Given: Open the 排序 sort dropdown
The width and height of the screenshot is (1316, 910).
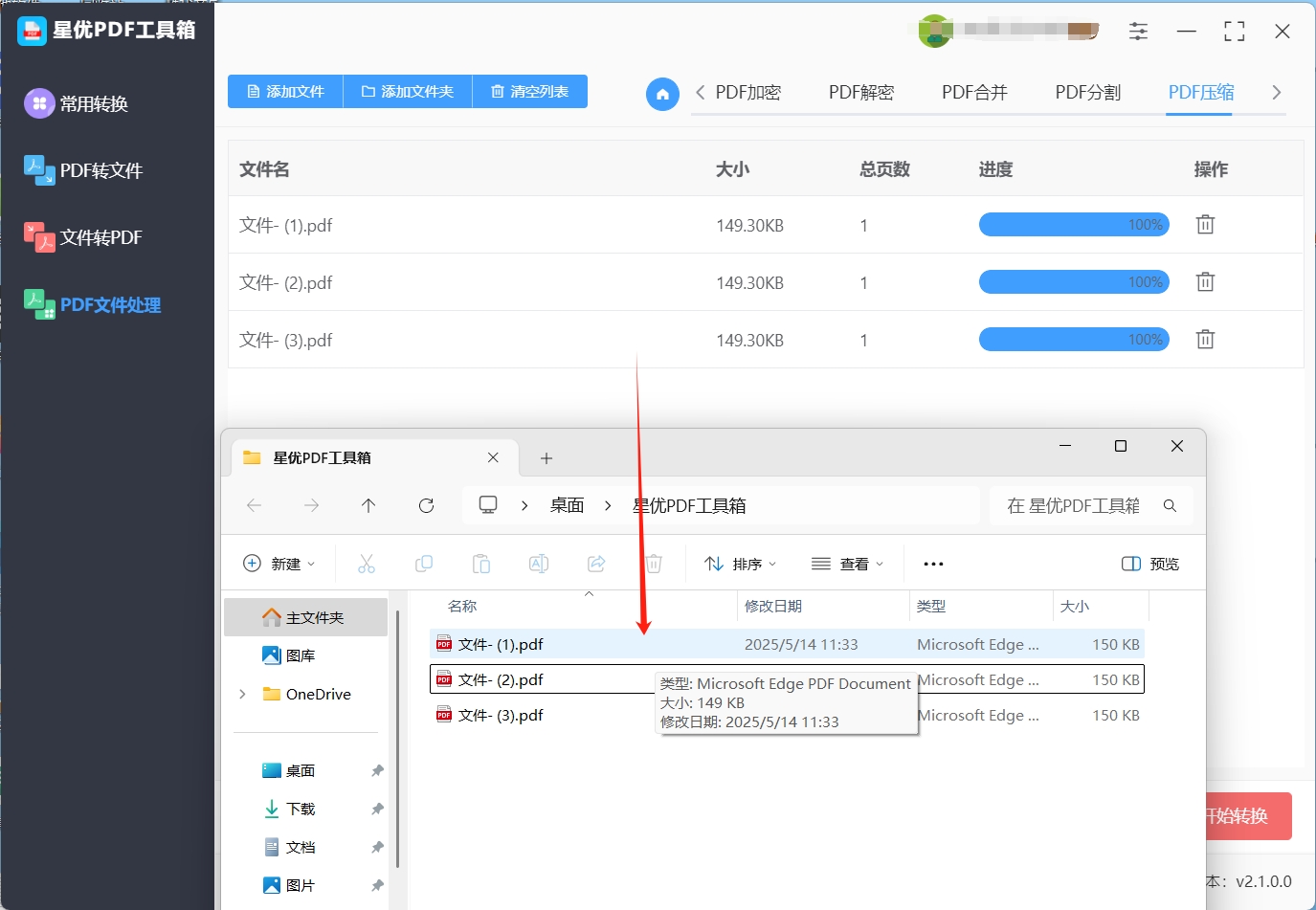Looking at the screenshot, I should coord(741,564).
